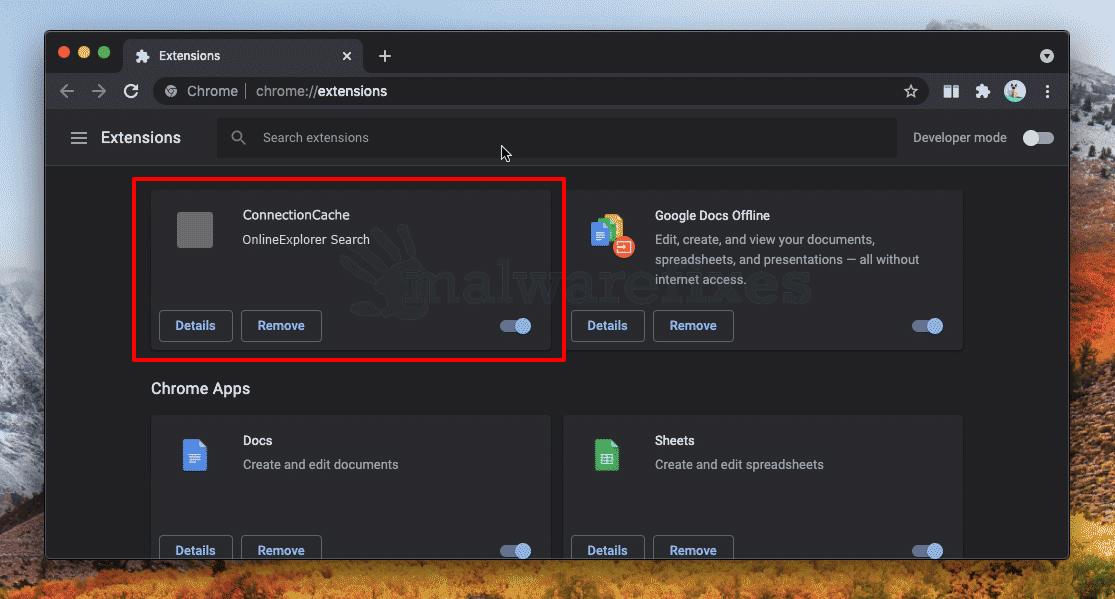The height and width of the screenshot is (599, 1115).
Task: Open a new tab with the plus button
Action: (x=385, y=55)
